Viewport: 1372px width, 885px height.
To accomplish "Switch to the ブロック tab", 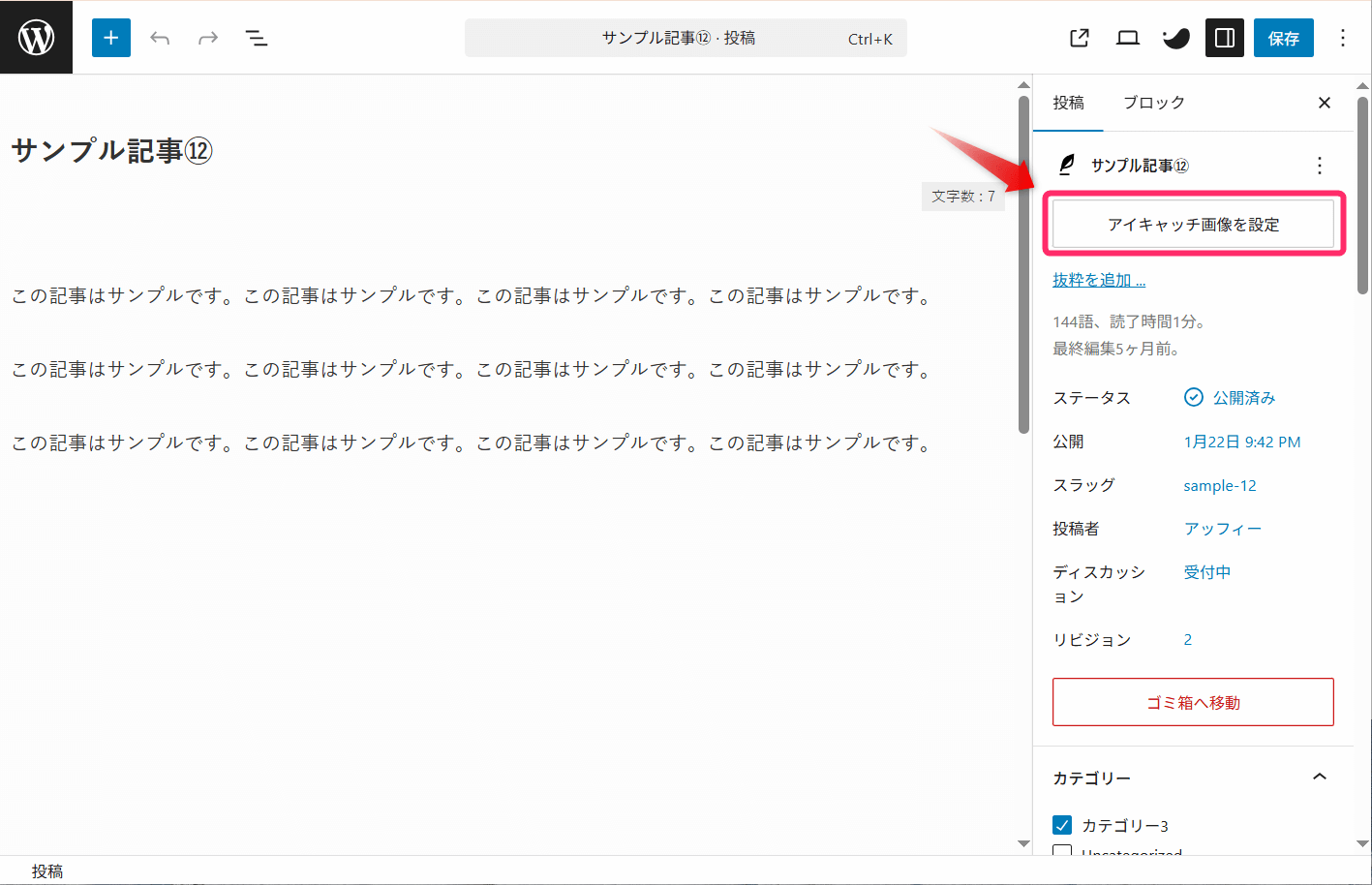I will click(1153, 103).
